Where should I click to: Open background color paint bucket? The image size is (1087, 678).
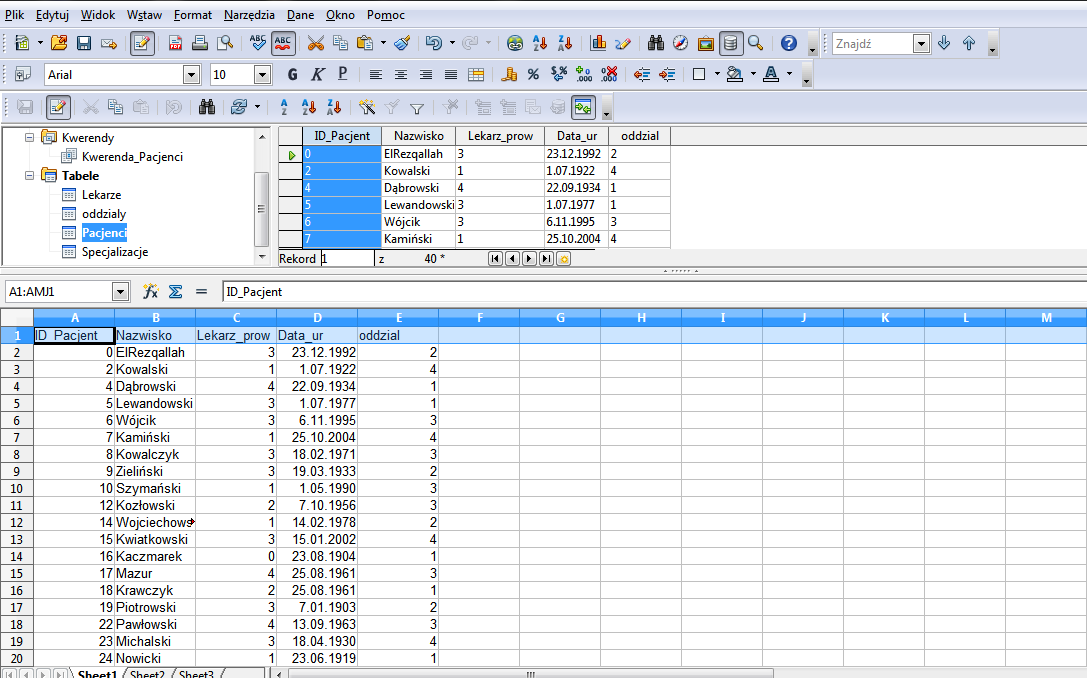[x=735, y=74]
